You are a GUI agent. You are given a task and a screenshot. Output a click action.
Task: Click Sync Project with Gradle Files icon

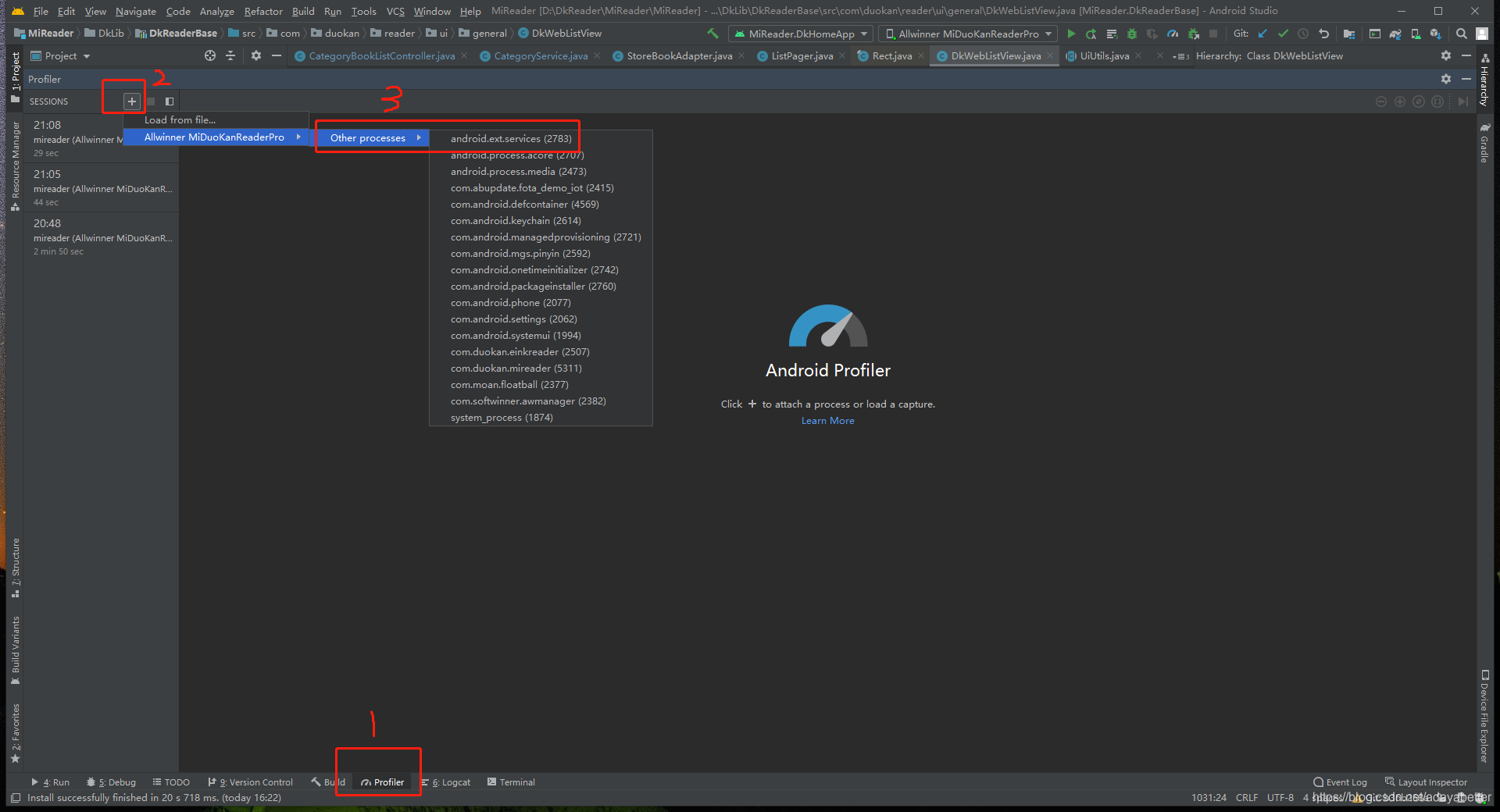(x=1395, y=34)
